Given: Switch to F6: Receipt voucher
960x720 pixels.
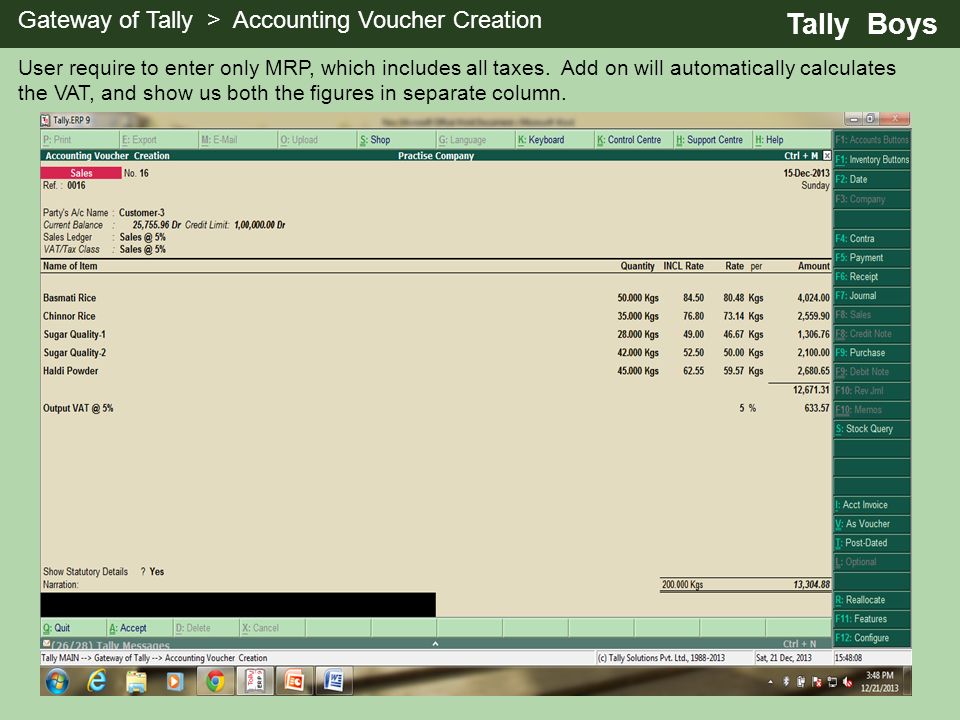Looking at the screenshot, I should 872,276.
